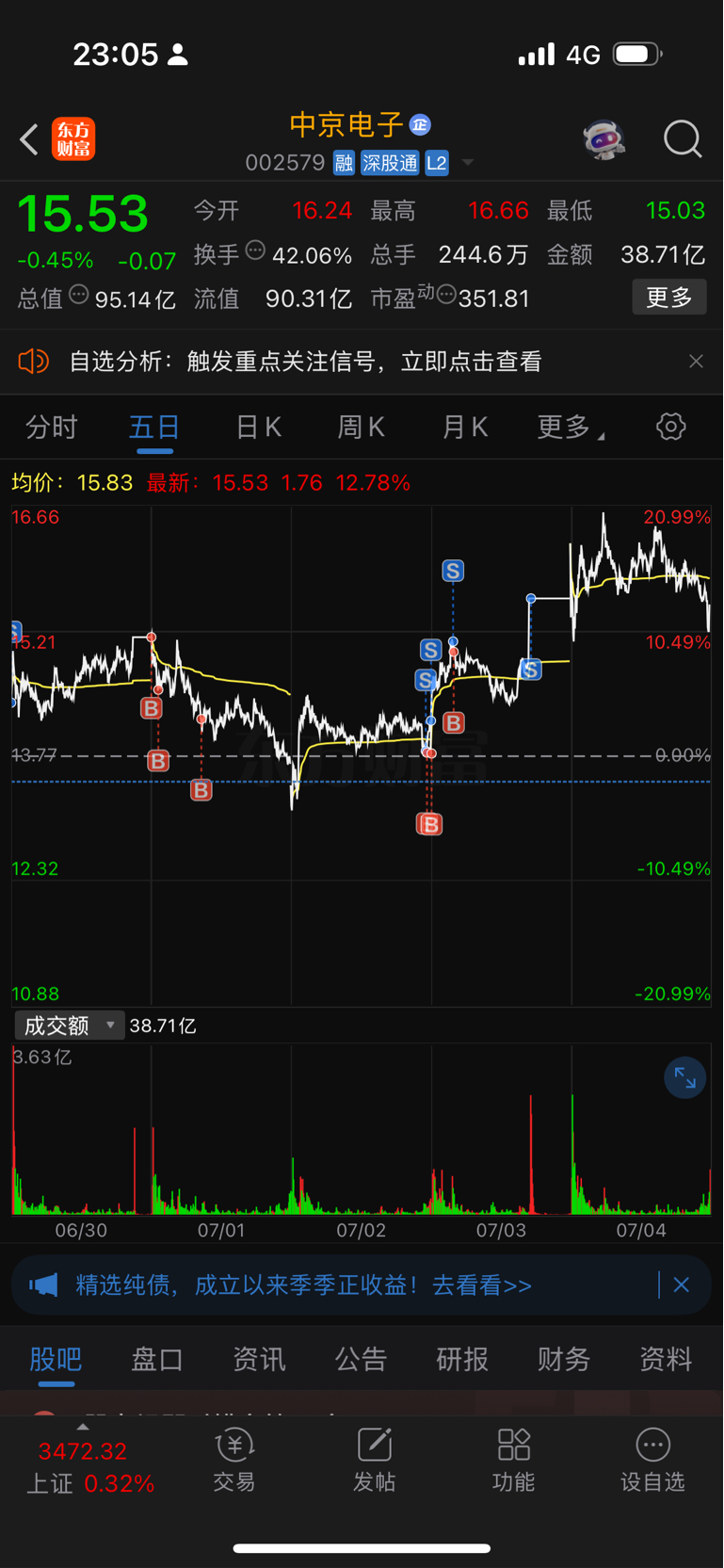Switch to 研报 tab
This screenshot has height=1568, width=724.
(x=462, y=1359)
